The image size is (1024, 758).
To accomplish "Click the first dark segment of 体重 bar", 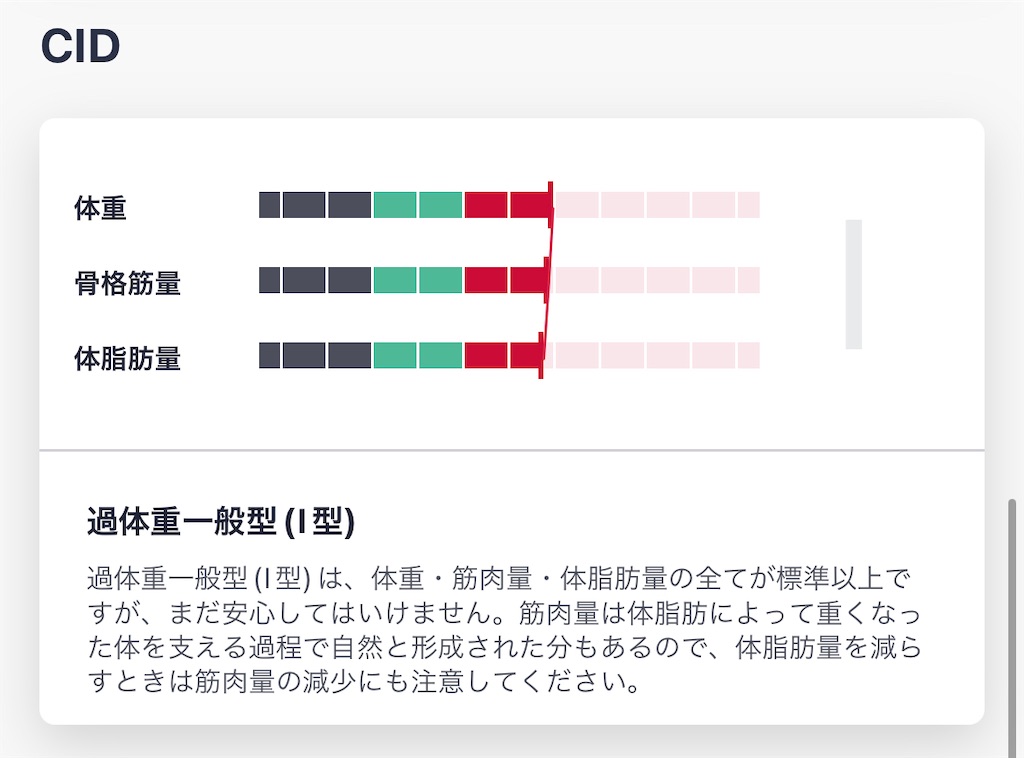I will click(270, 205).
